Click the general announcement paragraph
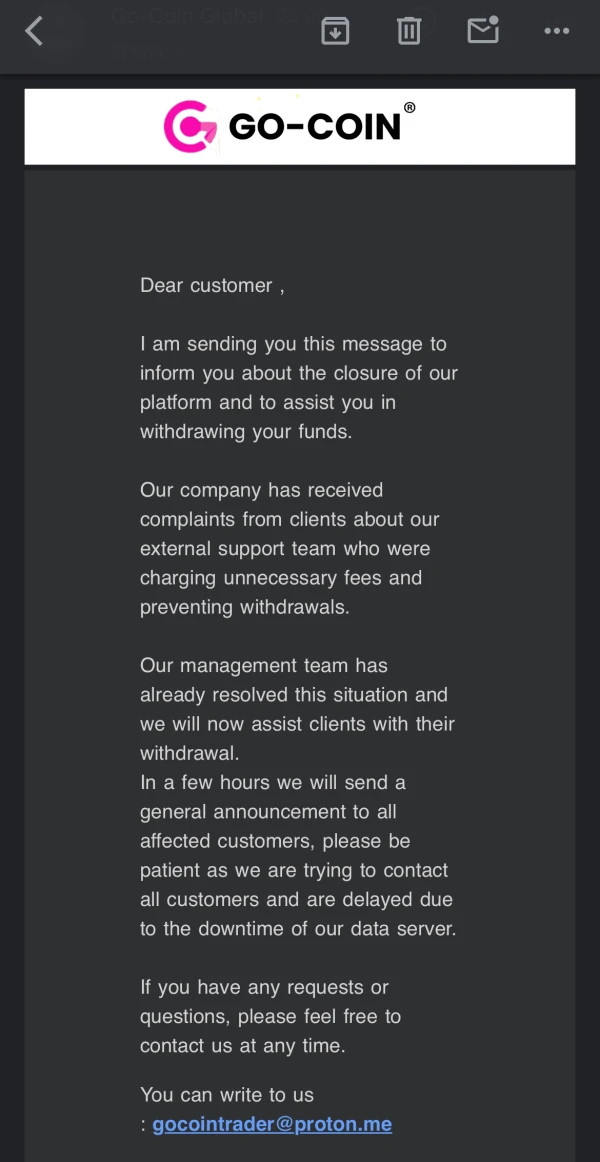The image size is (600, 1162). (x=297, y=855)
